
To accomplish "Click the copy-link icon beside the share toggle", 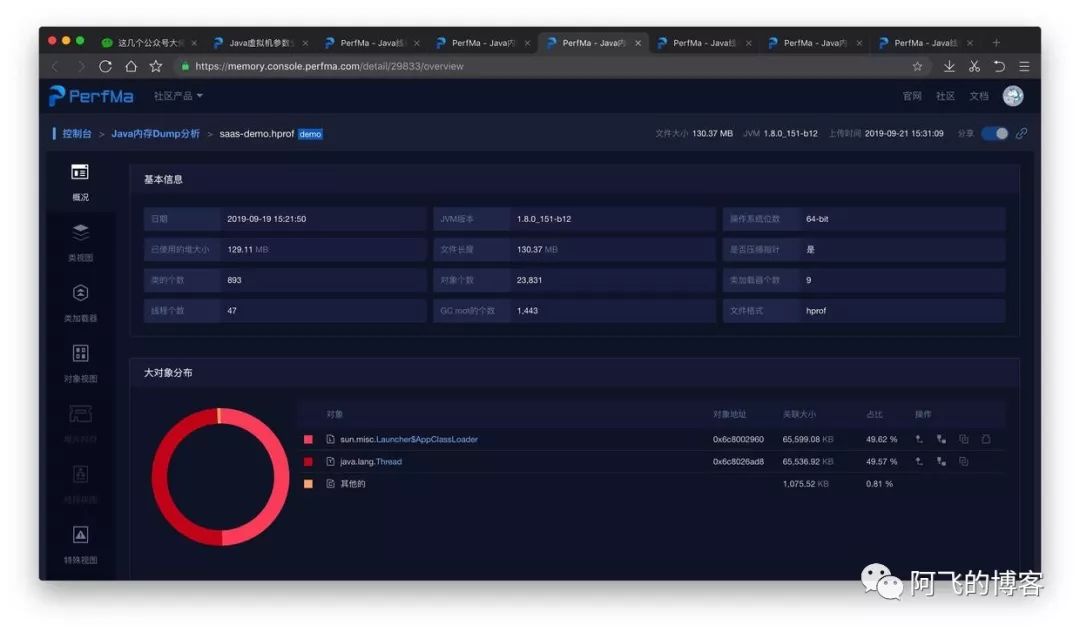I will tap(1021, 133).
